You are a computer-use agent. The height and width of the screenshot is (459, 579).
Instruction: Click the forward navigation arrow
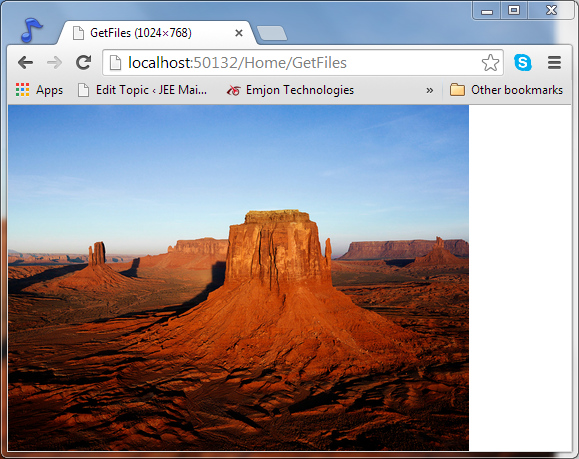coord(55,62)
